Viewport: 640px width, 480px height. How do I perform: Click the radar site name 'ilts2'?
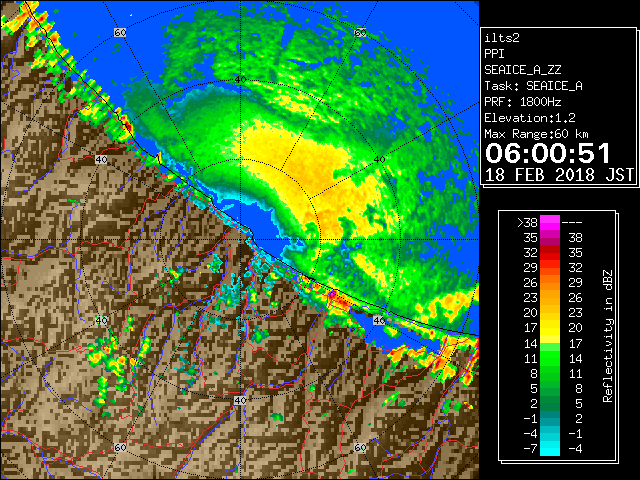(502, 38)
